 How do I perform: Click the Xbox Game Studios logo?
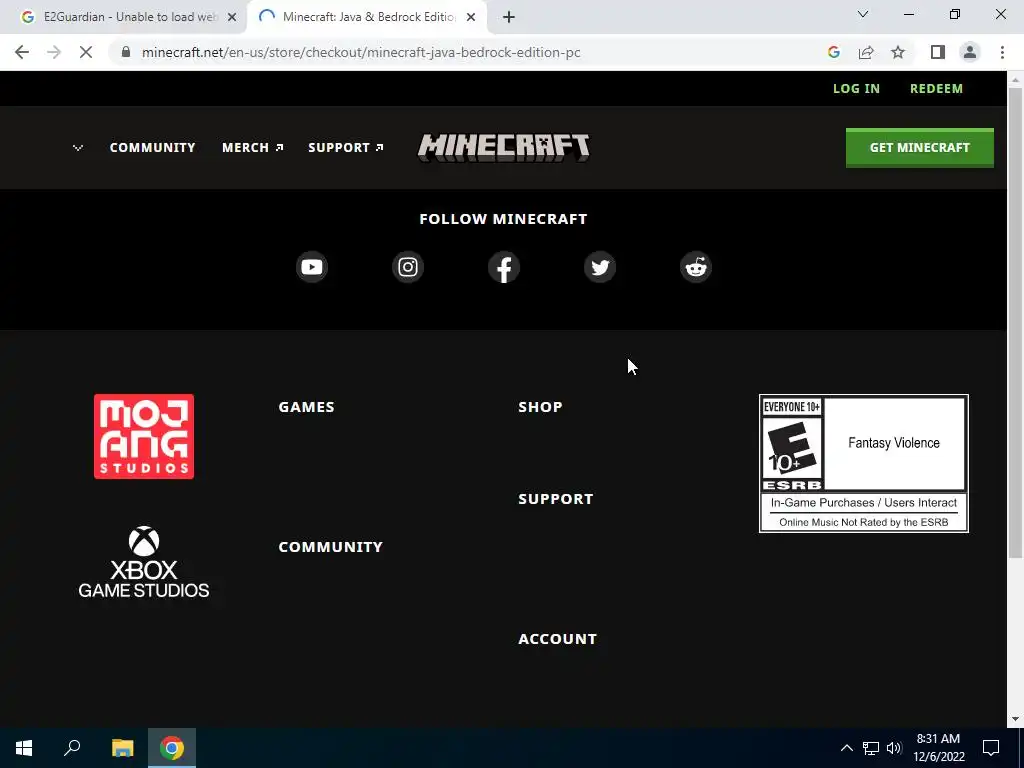pos(144,562)
